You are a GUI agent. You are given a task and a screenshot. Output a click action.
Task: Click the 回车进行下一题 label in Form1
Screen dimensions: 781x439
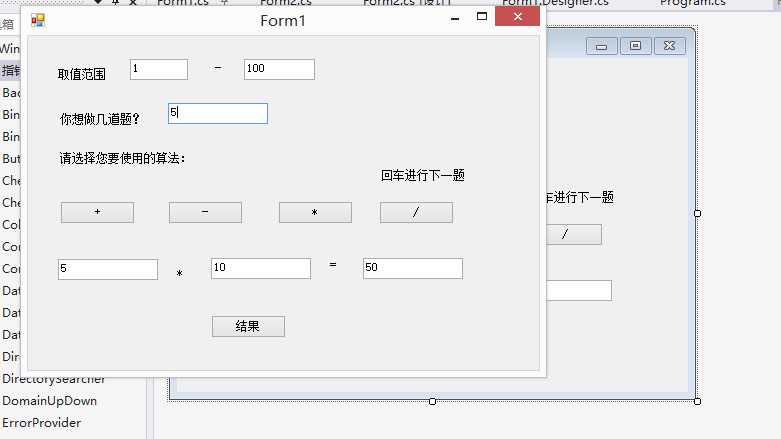click(423, 175)
